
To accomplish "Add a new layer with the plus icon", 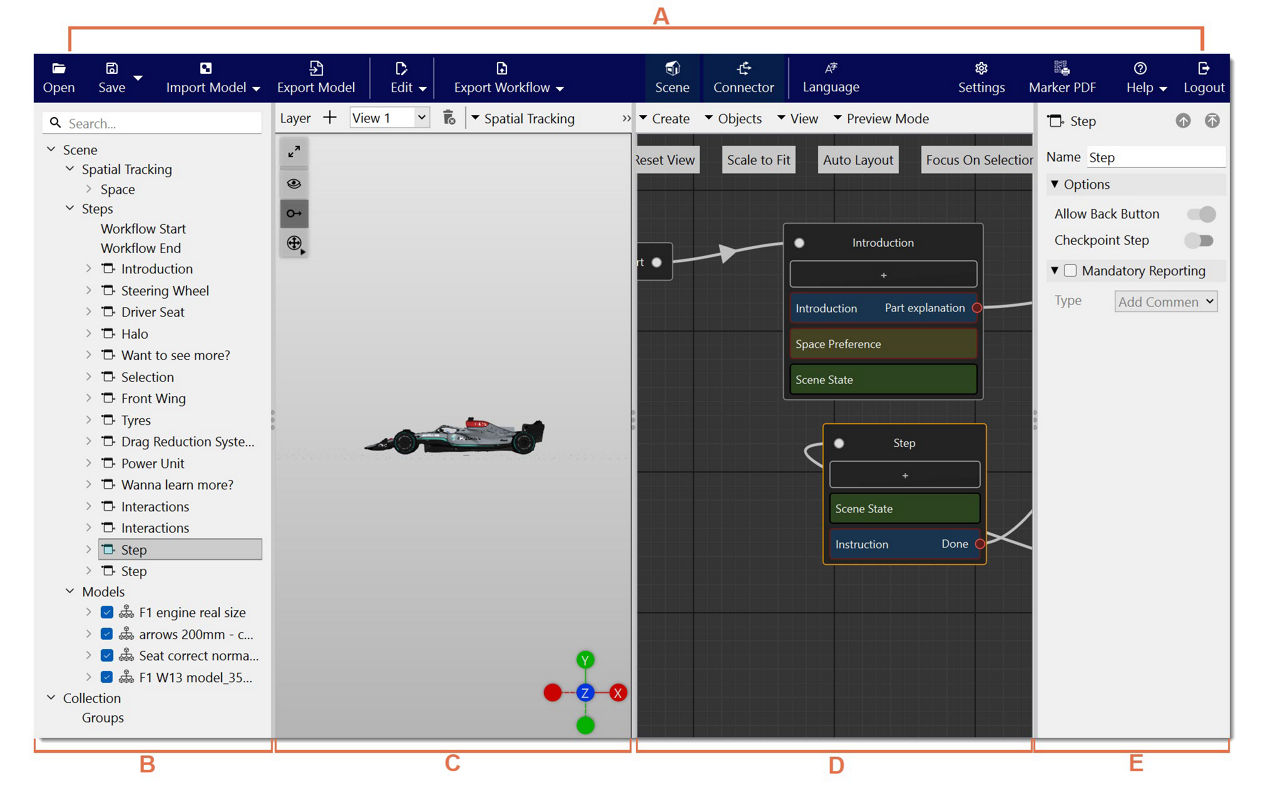I will [330, 118].
